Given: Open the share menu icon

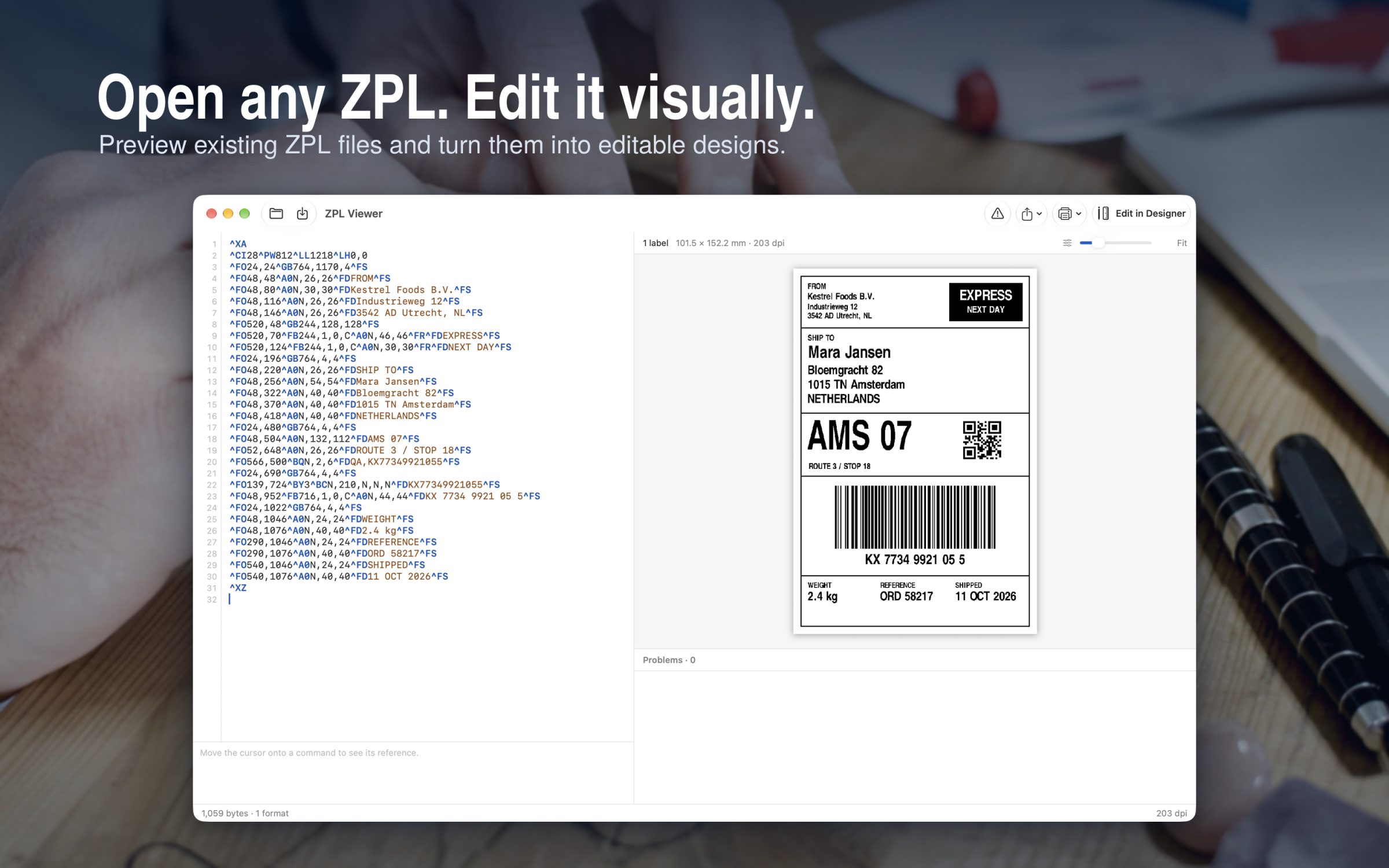Looking at the screenshot, I should [x=1031, y=214].
